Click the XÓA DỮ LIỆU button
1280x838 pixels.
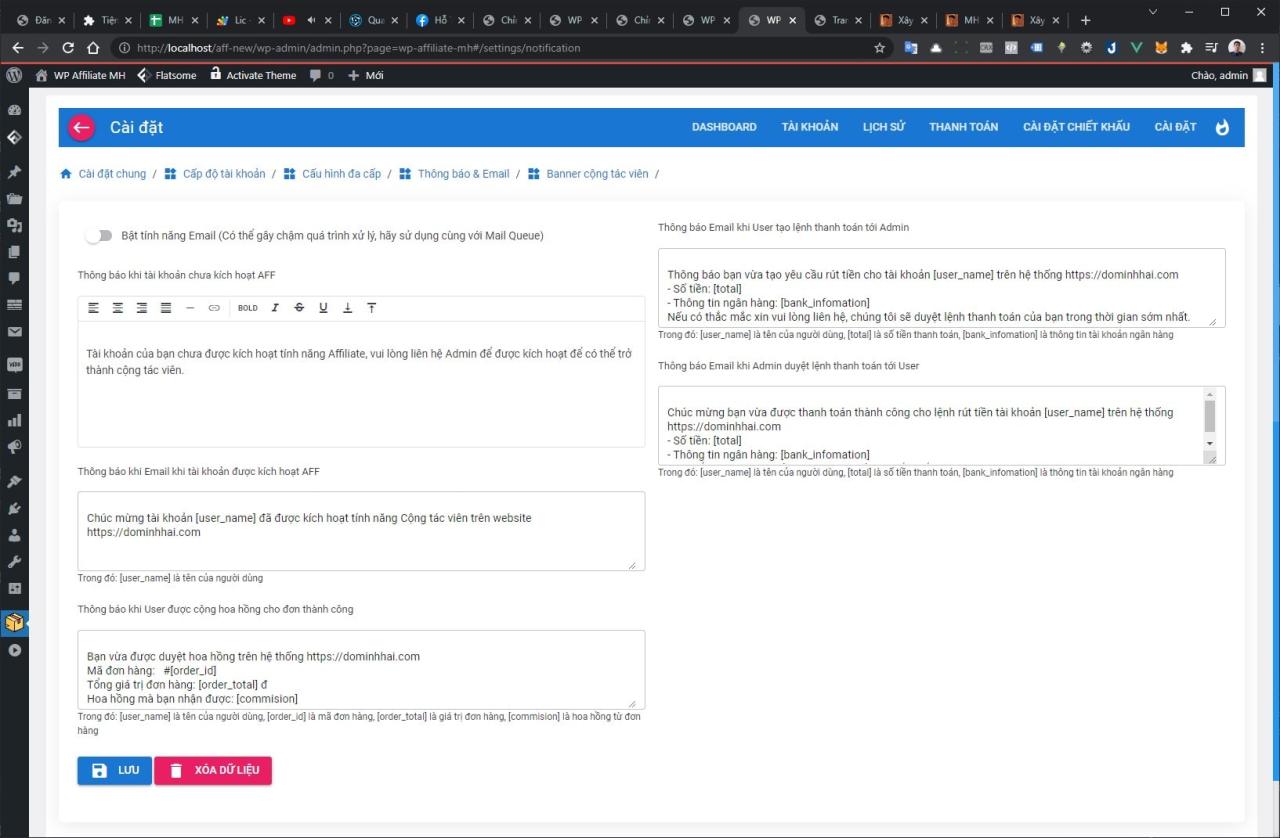(x=213, y=770)
